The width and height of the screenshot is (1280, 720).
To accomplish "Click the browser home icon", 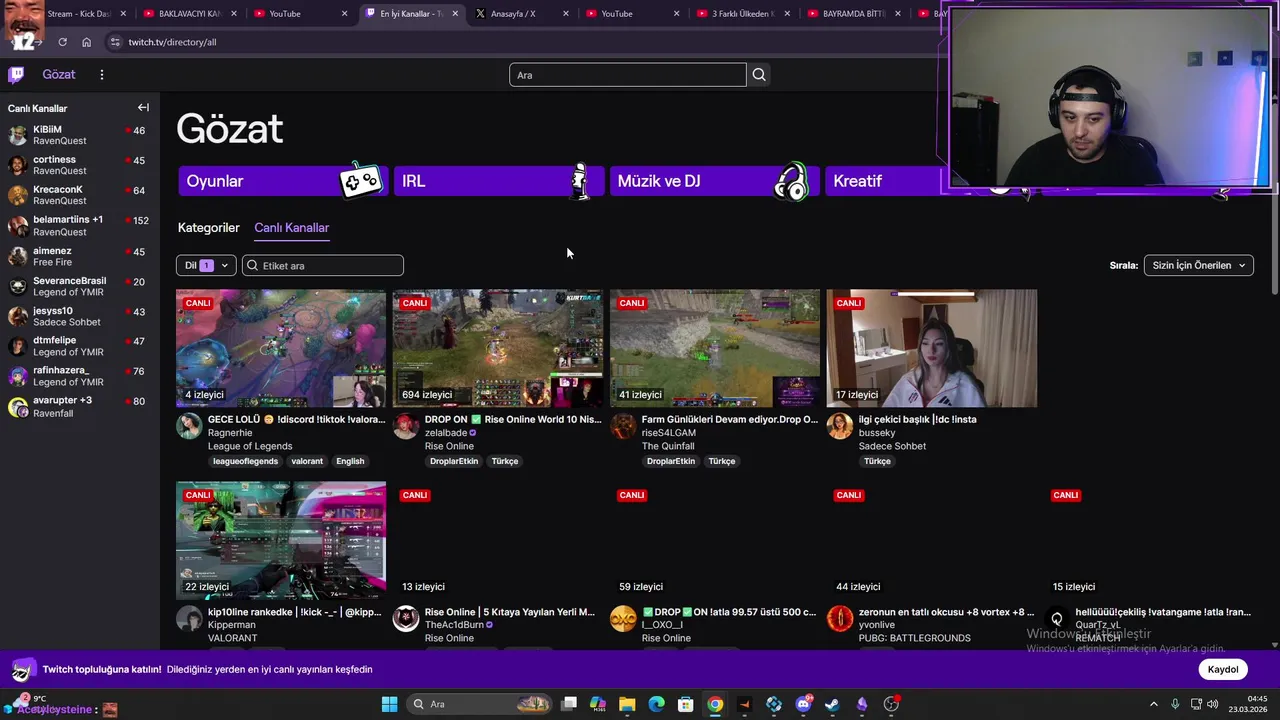I will pos(86,42).
